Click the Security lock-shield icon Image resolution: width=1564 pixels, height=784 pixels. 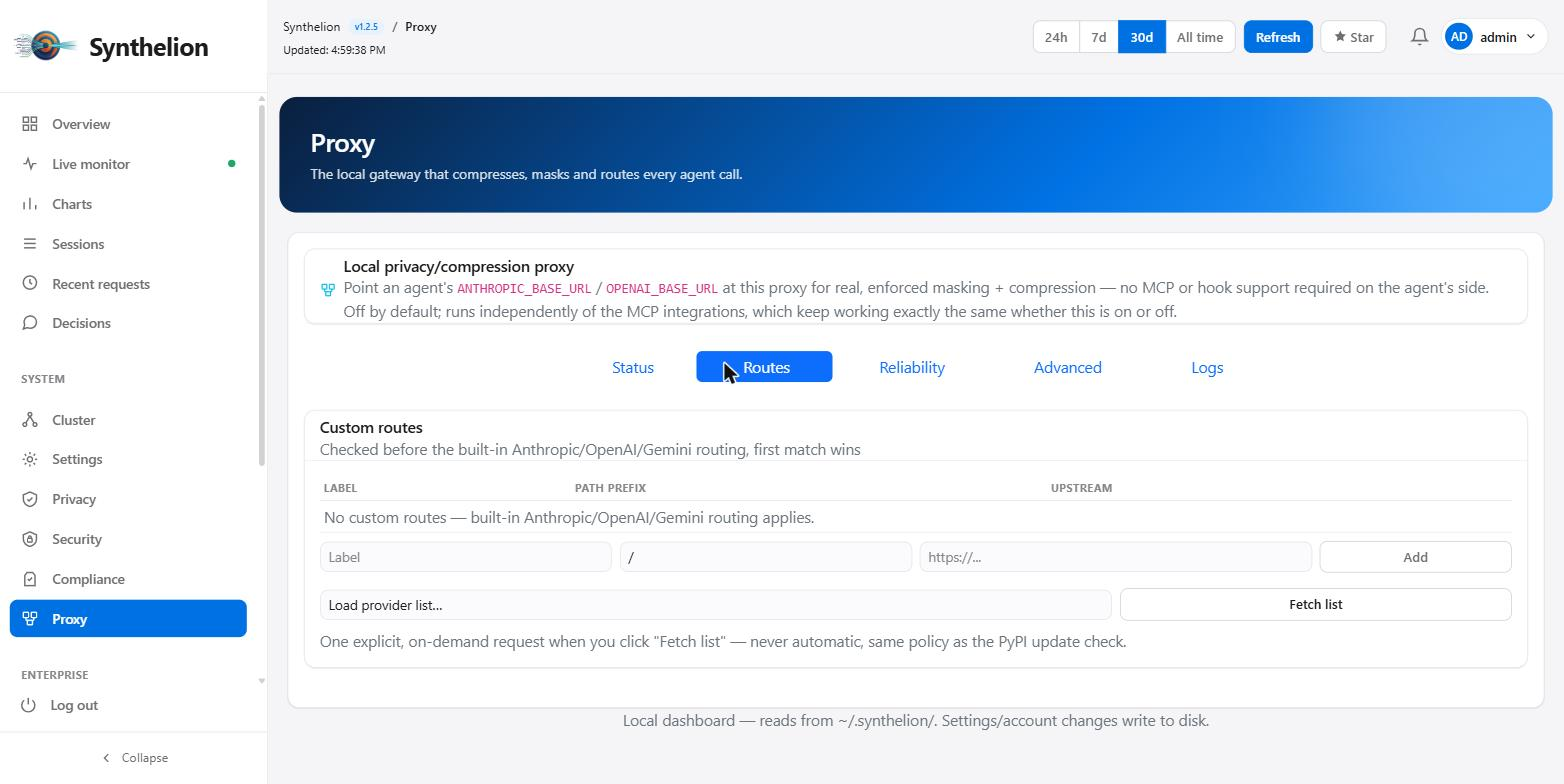30,539
